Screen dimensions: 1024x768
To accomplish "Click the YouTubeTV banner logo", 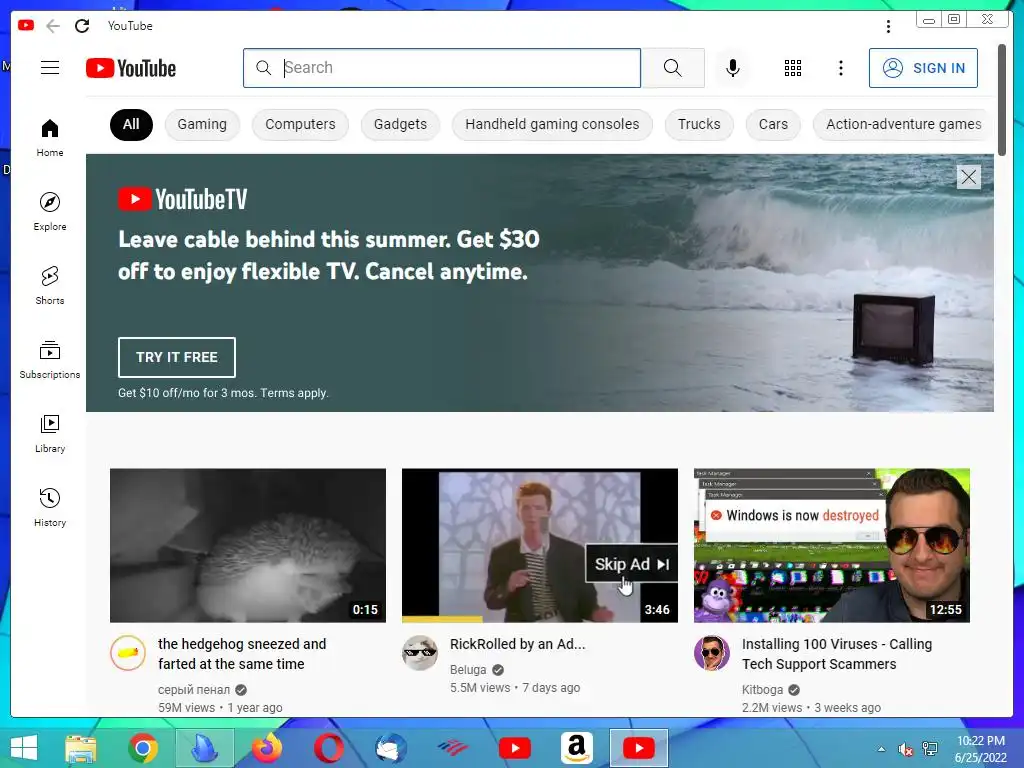I will point(183,199).
